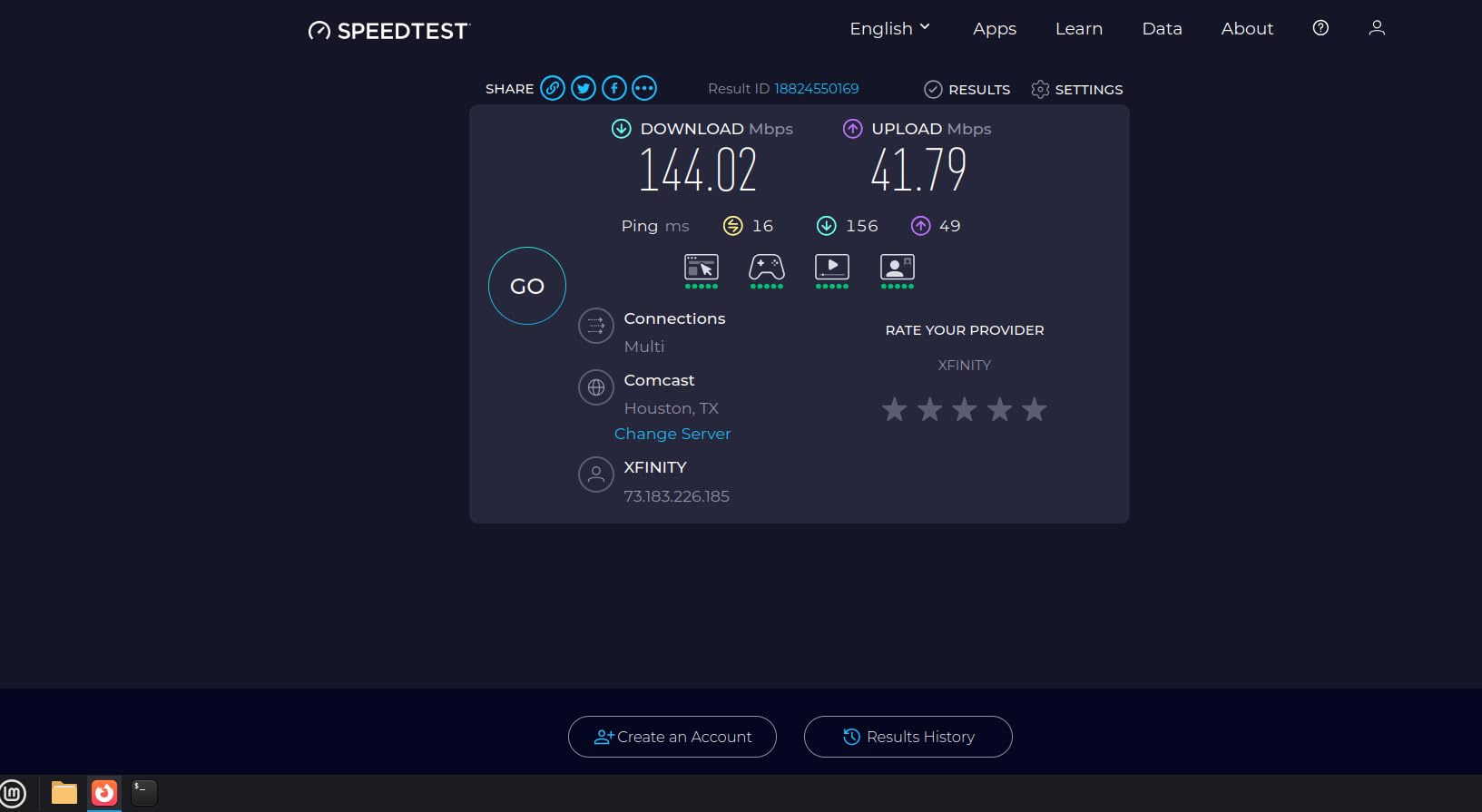The width and height of the screenshot is (1482, 812).
Task: Expand the English language dropdown
Action: coord(890,28)
